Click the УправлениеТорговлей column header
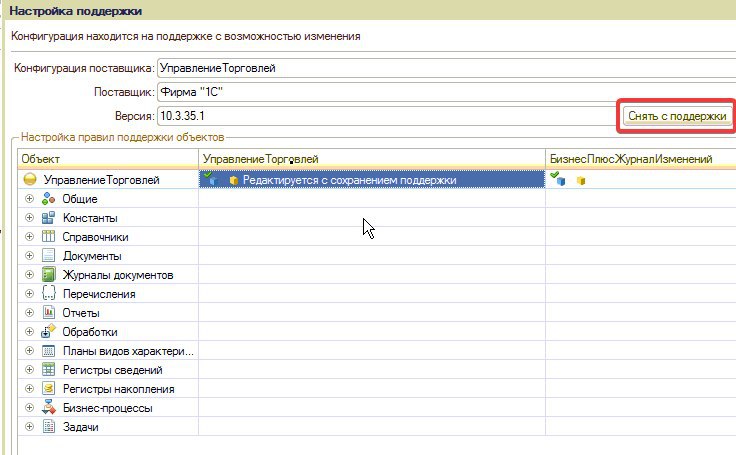736x455 pixels. [x=372, y=159]
